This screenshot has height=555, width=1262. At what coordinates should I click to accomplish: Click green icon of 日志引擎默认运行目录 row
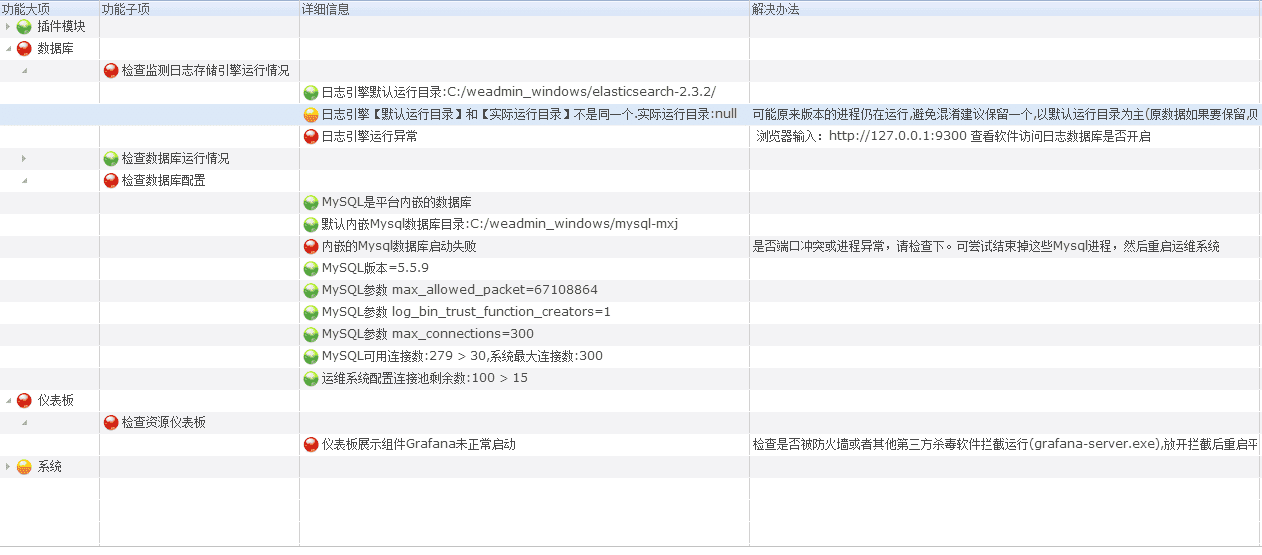point(311,93)
